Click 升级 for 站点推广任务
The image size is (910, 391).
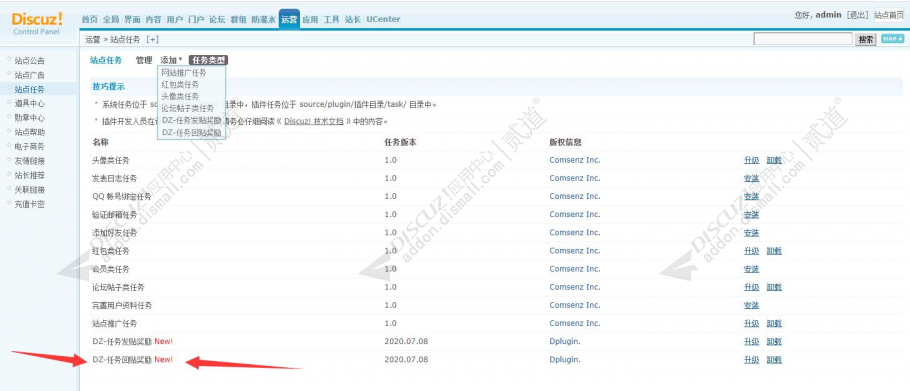pyautogui.click(x=752, y=323)
